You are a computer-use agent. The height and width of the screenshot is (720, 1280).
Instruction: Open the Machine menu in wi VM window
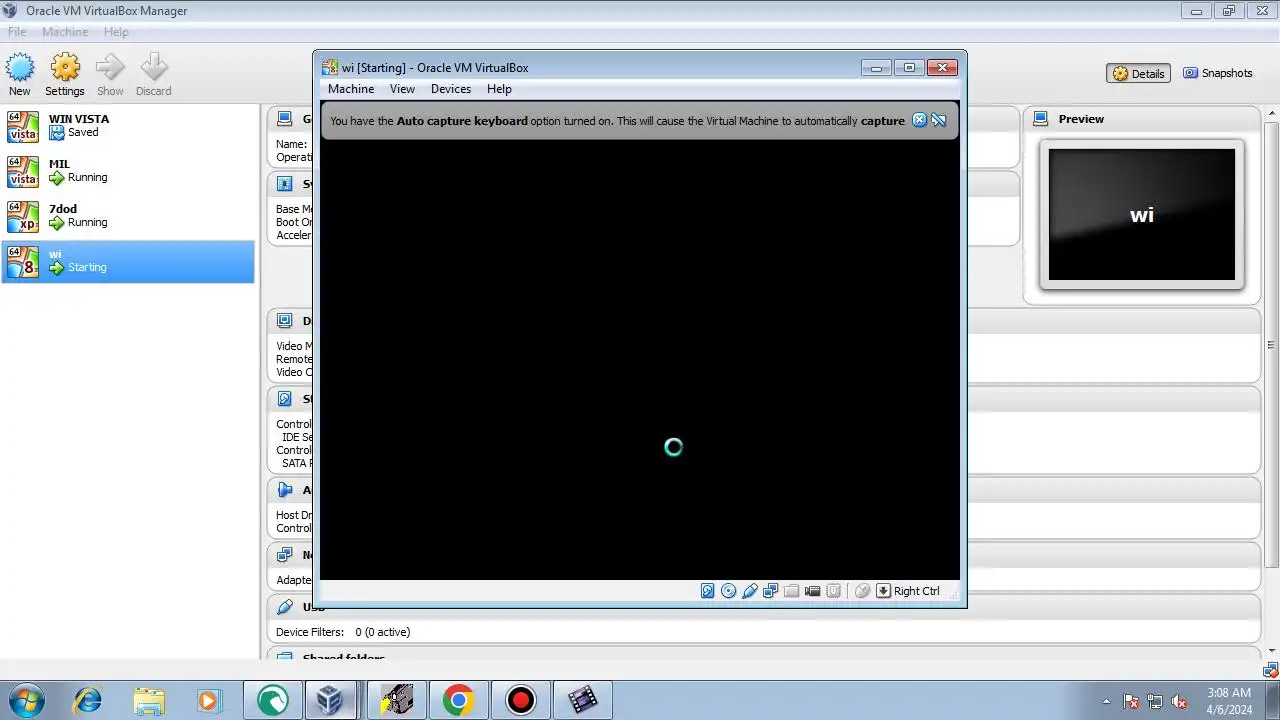[x=351, y=89]
